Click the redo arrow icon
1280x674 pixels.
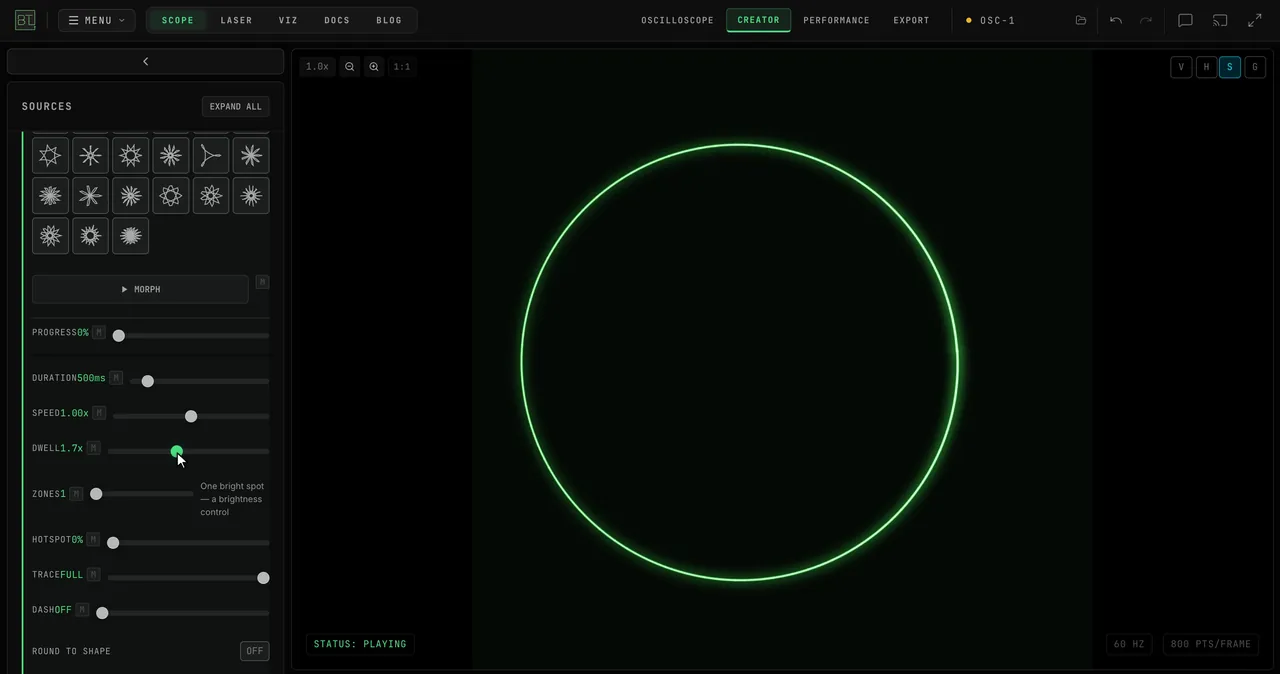(x=1146, y=20)
